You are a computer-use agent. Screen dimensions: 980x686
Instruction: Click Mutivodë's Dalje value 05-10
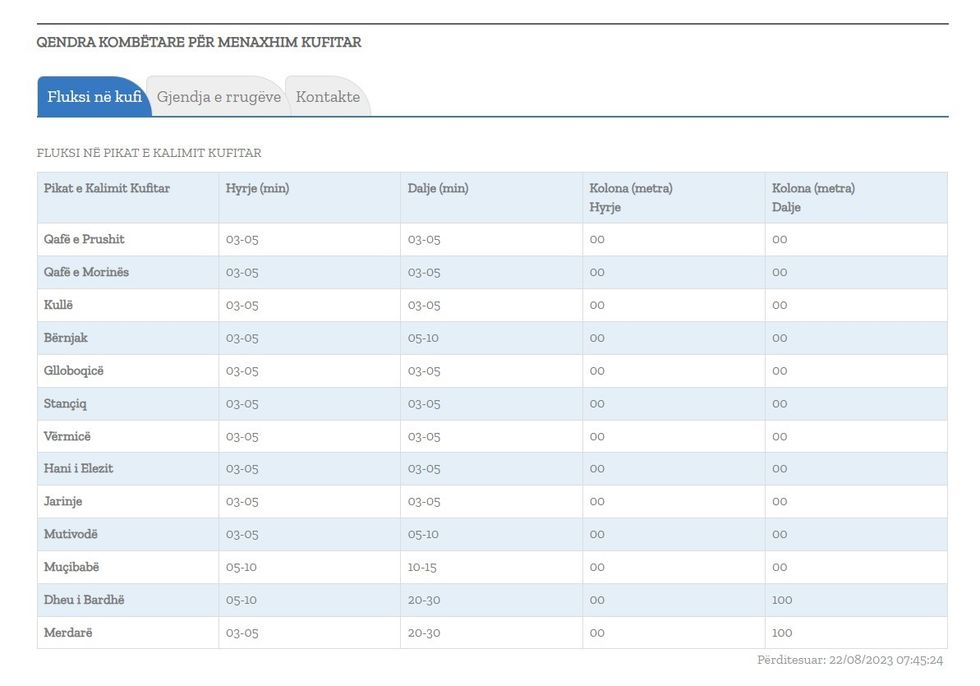click(423, 535)
